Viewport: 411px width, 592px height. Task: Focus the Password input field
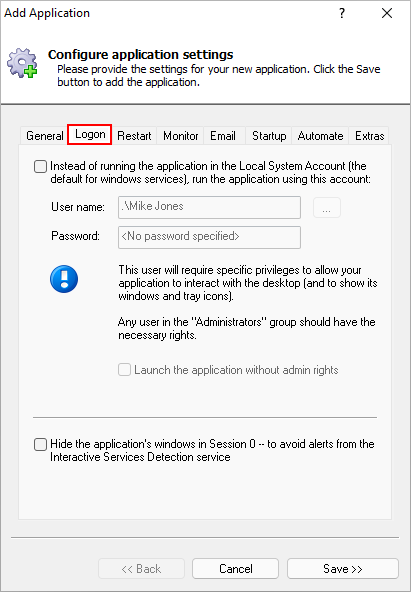[209, 237]
